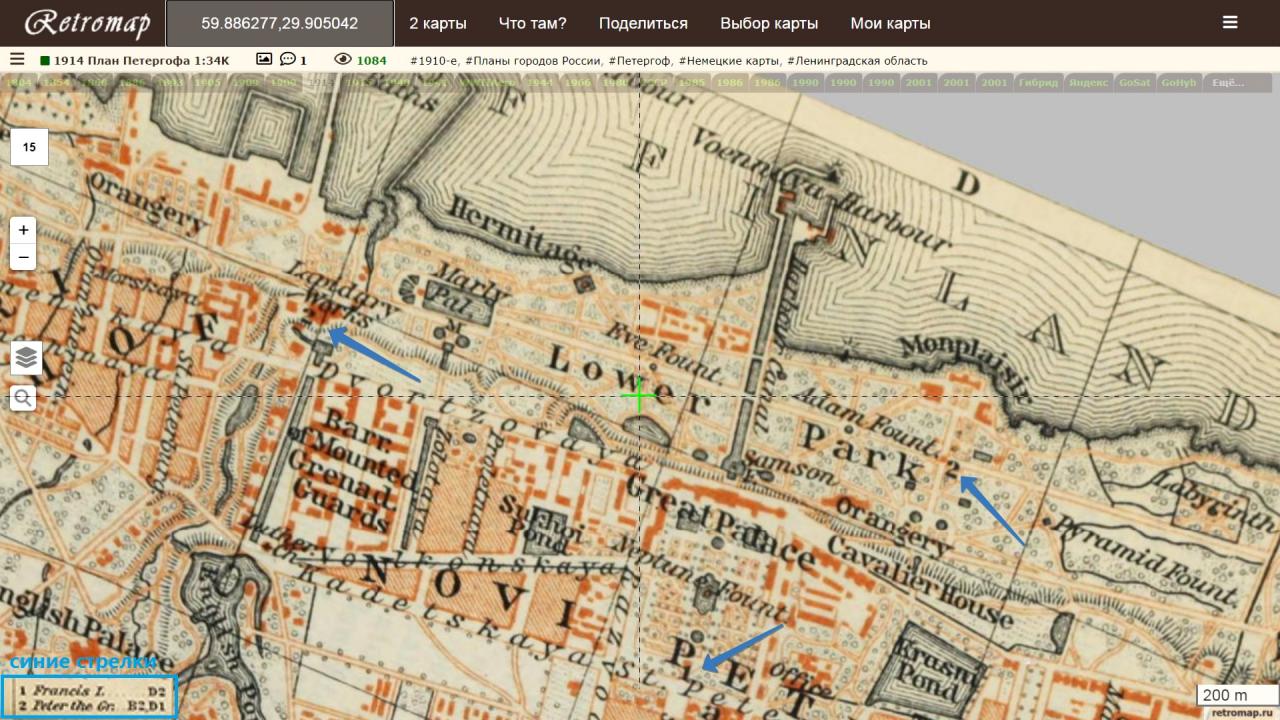Select the 1985 map tab
Viewport: 1280px width, 720px height.
click(x=691, y=82)
